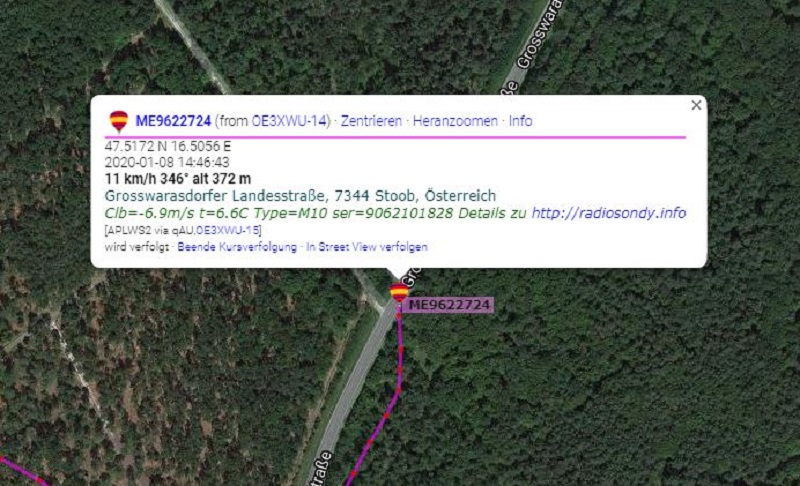Screen dimensions: 800x486
Task: Click the magenta separator line in popup
Action: 395,137
